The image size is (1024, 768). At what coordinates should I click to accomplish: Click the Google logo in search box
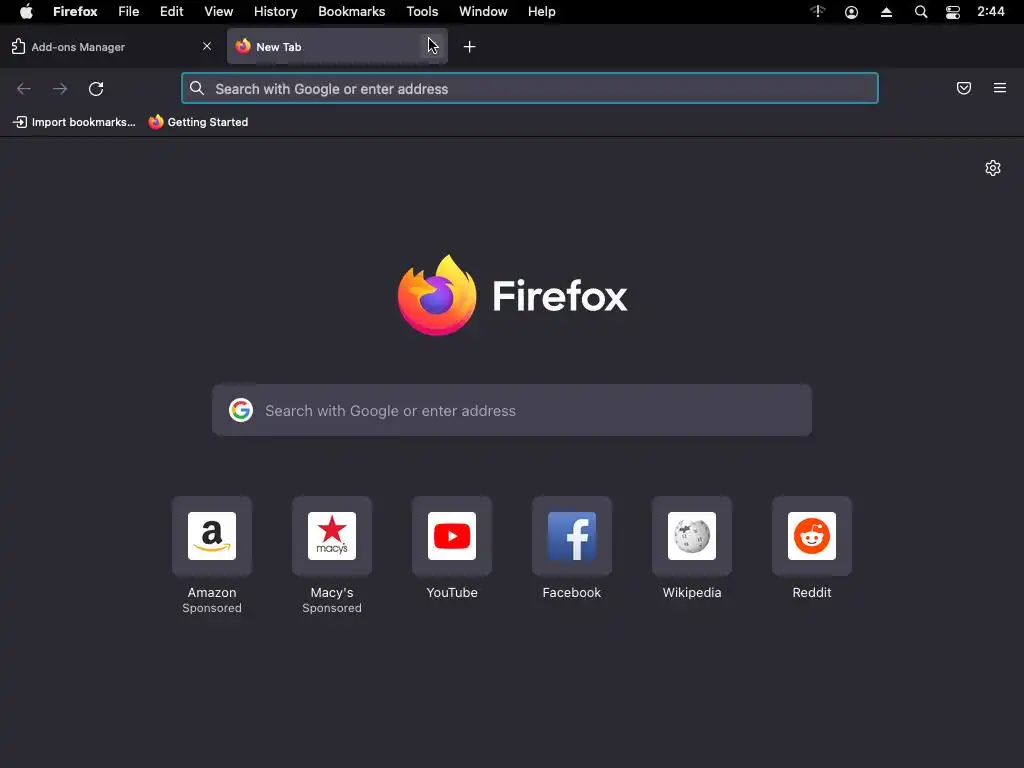click(x=241, y=410)
